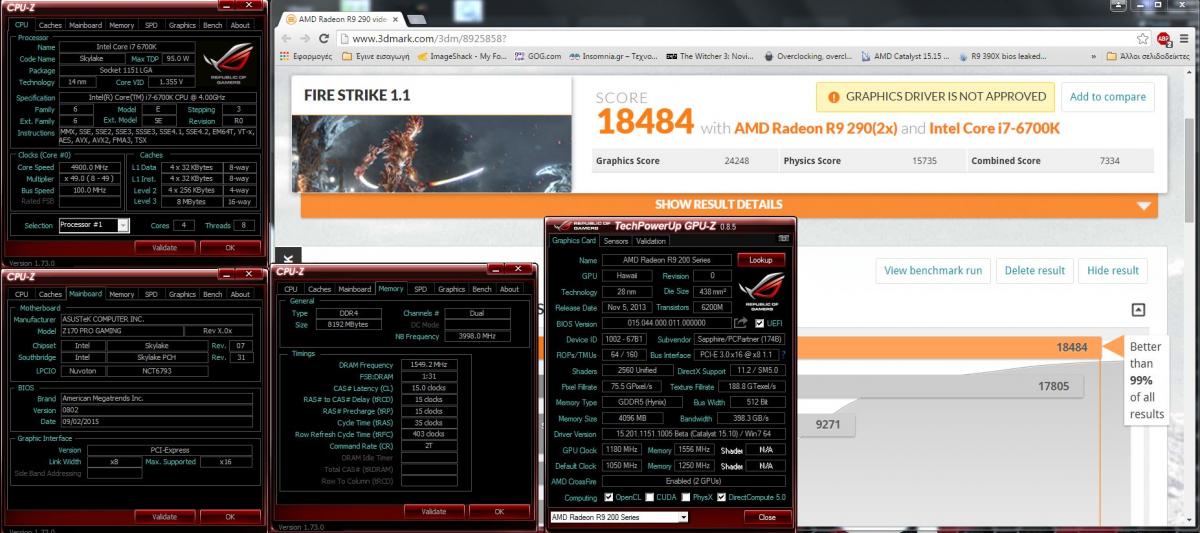Open the Chrome hamburger menu
Image resolution: width=1200 pixels, height=533 pixels.
[x=1186, y=38]
